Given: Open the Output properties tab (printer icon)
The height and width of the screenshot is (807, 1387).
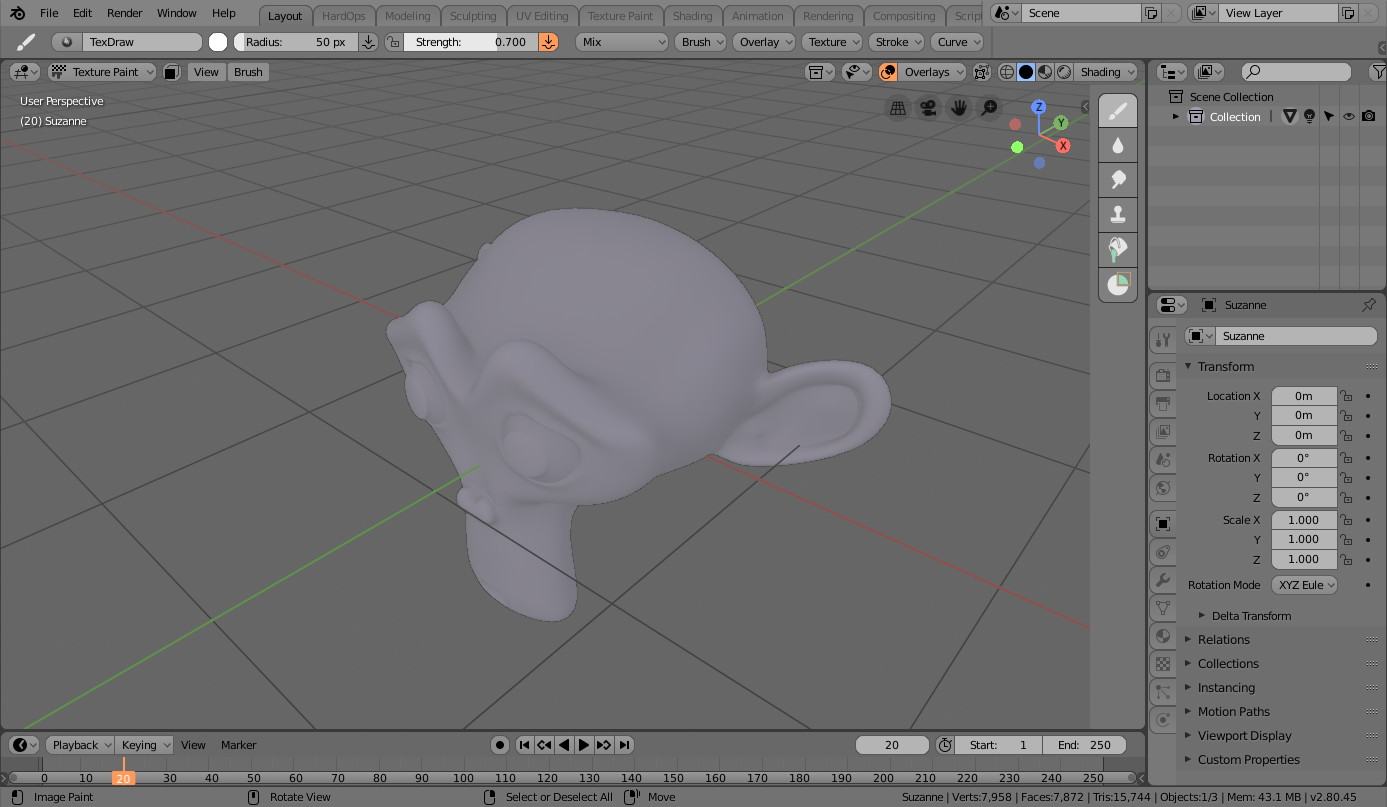Looking at the screenshot, I should [1162, 403].
